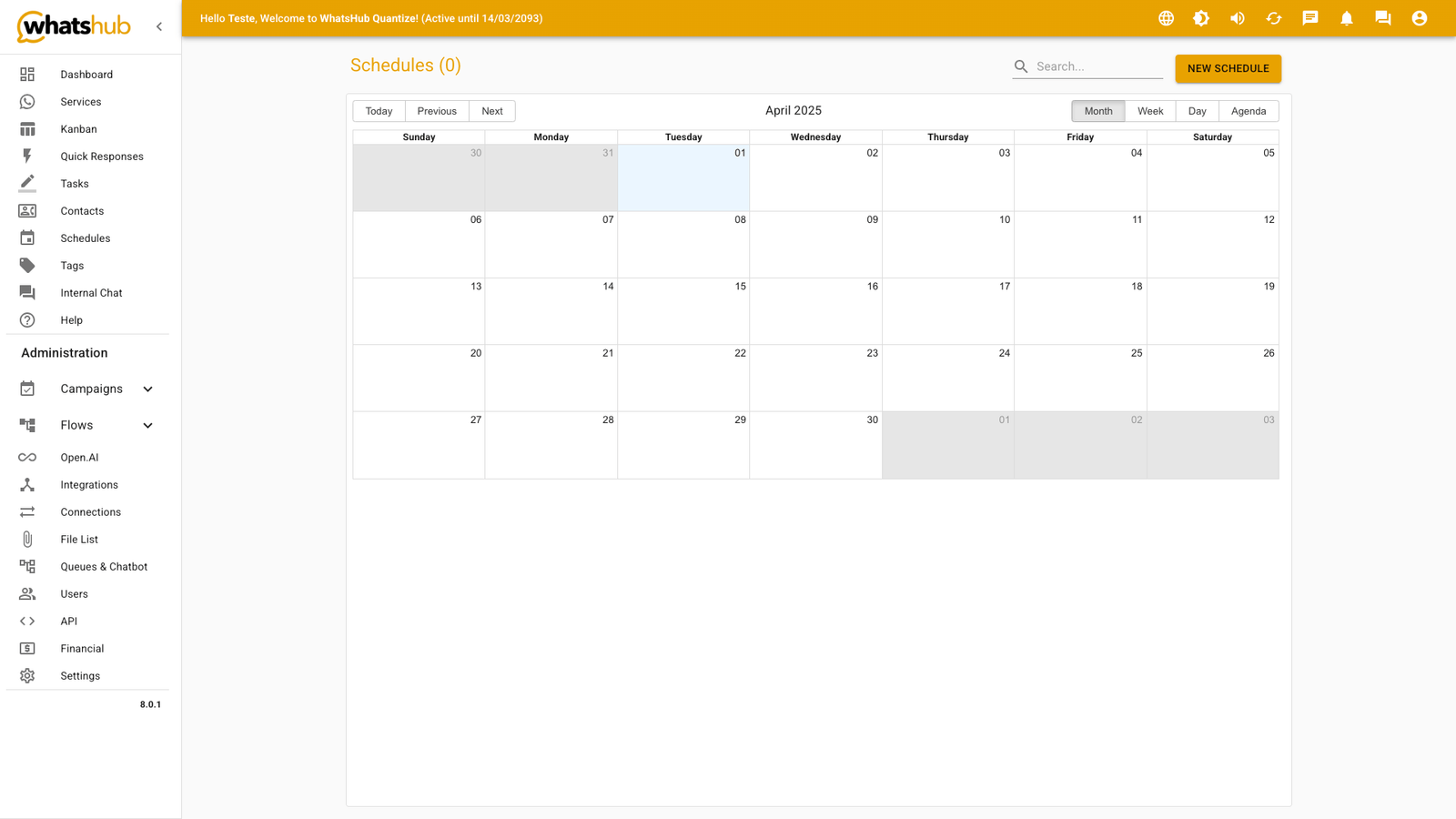Open the Open.AI integration page
Image resolution: width=1456 pixels, height=819 pixels.
click(x=79, y=457)
